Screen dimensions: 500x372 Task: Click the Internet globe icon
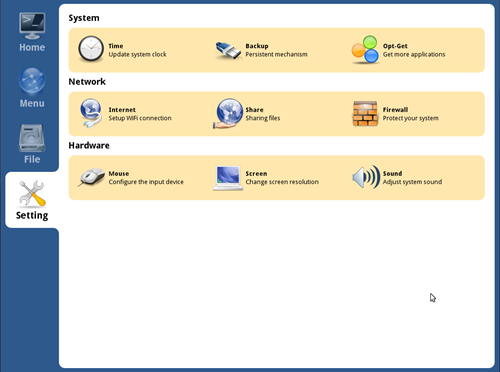click(91, 113)
